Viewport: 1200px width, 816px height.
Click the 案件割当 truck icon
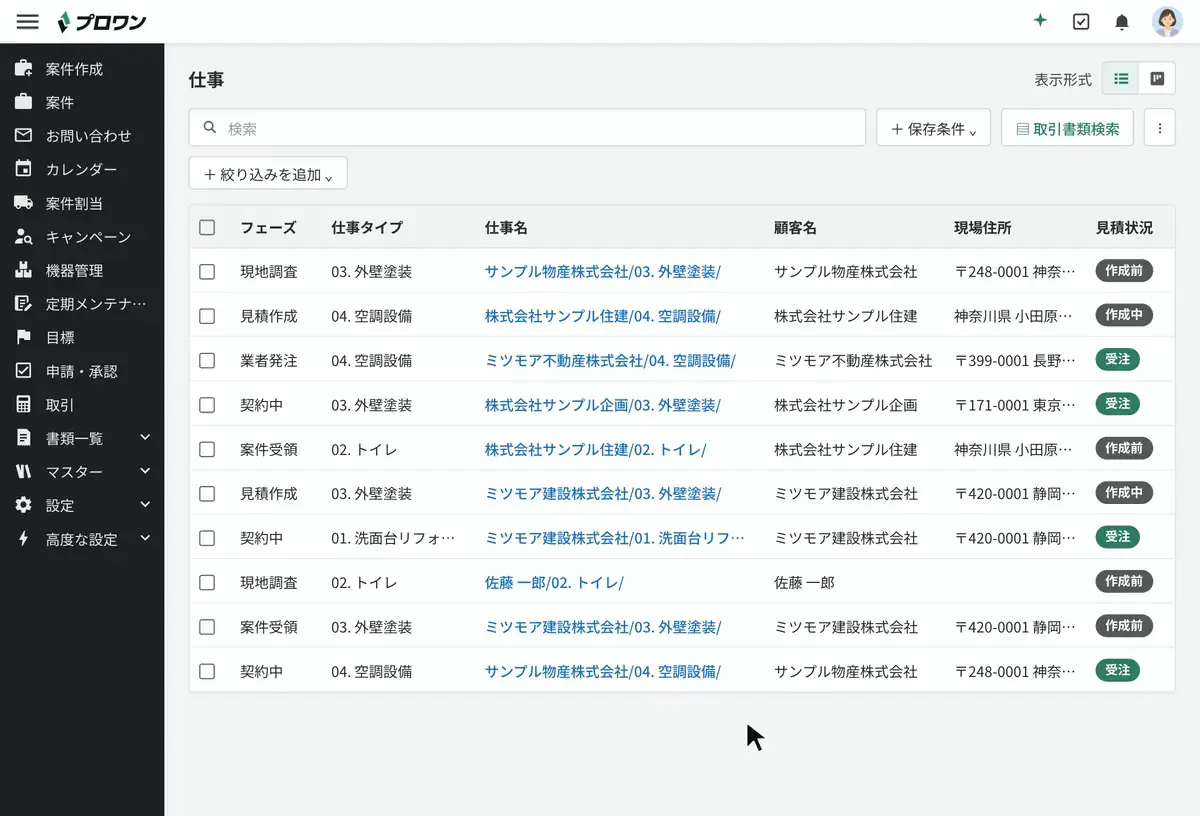click(x=23, y=203)
